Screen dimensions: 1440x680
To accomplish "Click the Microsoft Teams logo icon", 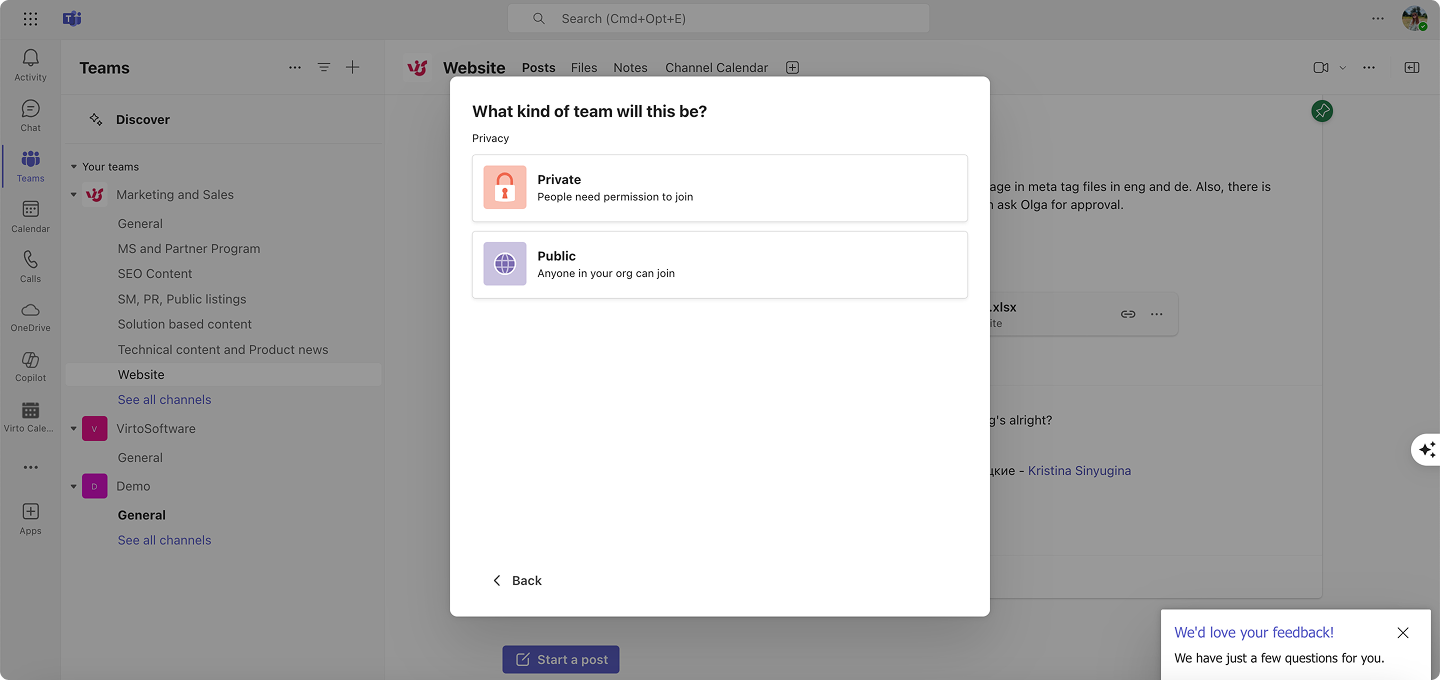I will point(72,19).
